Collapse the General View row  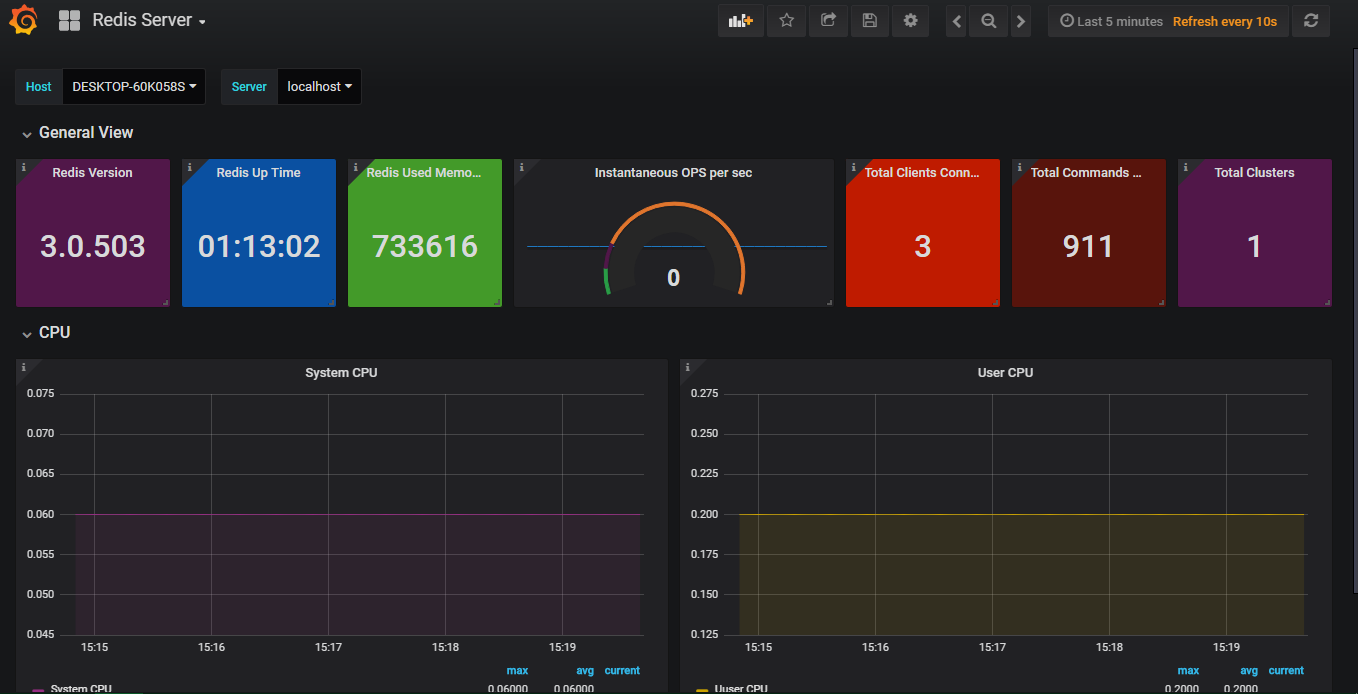pos(85,133)
